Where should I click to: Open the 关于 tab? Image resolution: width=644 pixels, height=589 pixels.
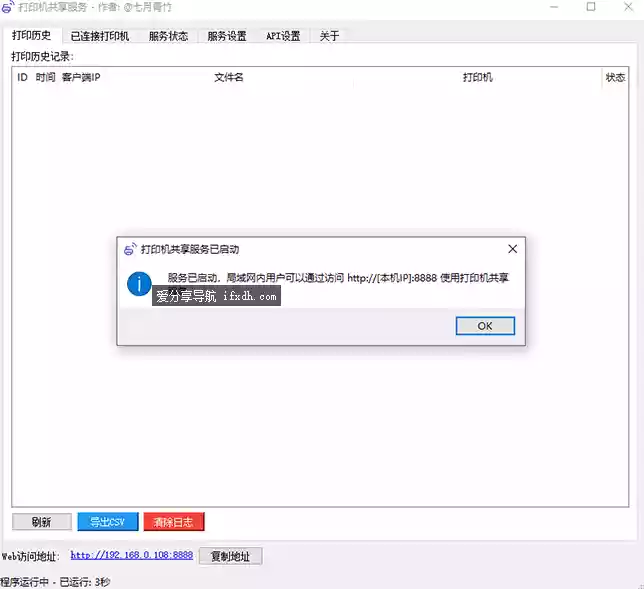[x=329, y=36]
